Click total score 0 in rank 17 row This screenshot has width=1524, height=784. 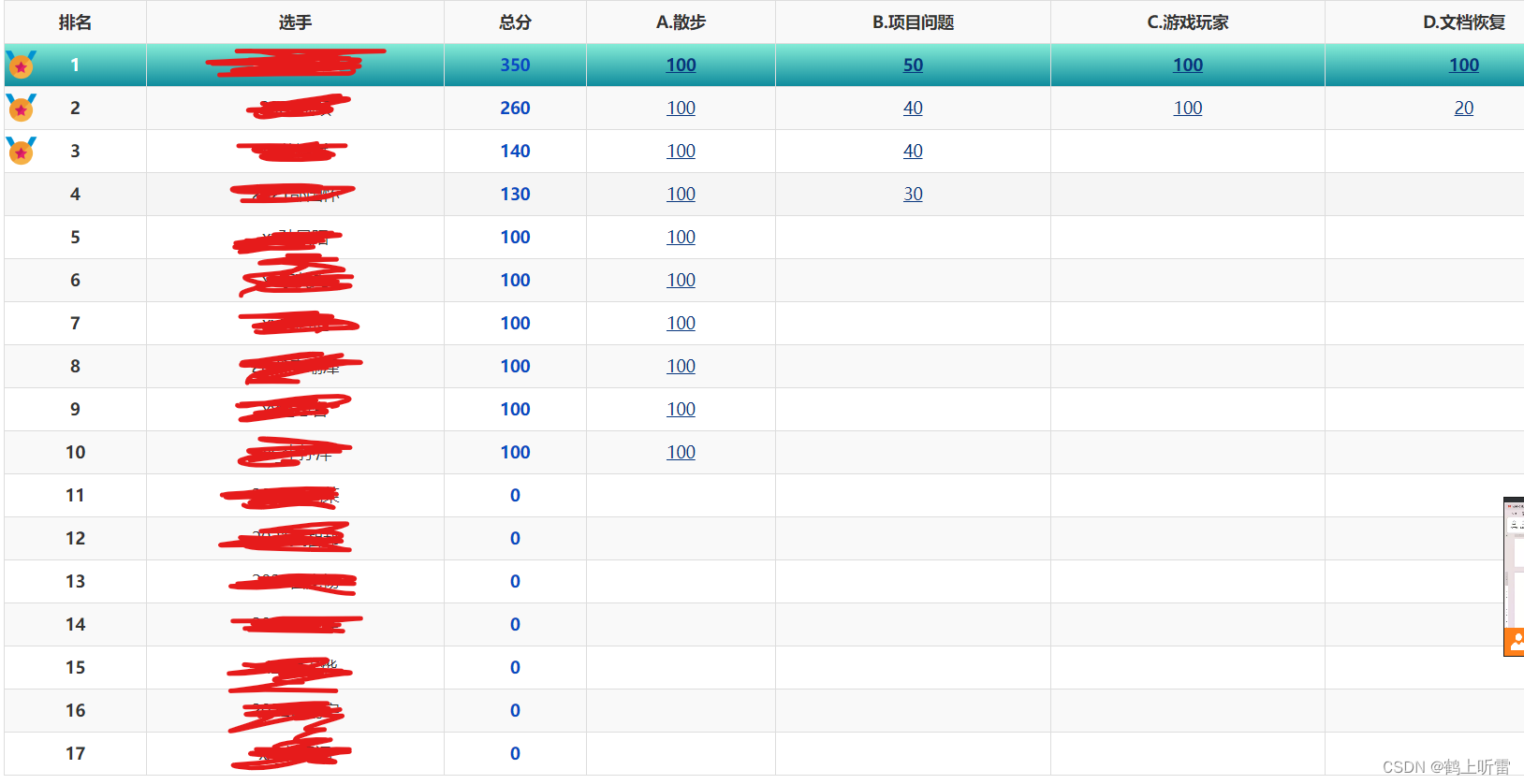(515, 753)
